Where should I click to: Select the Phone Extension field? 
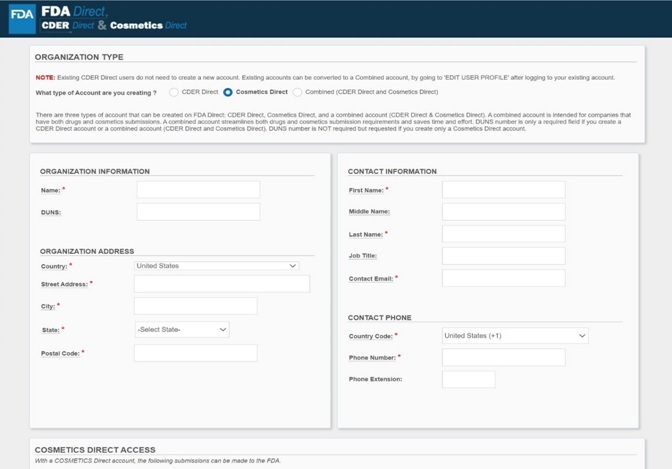pyautogui.click(x=468, y=379)
